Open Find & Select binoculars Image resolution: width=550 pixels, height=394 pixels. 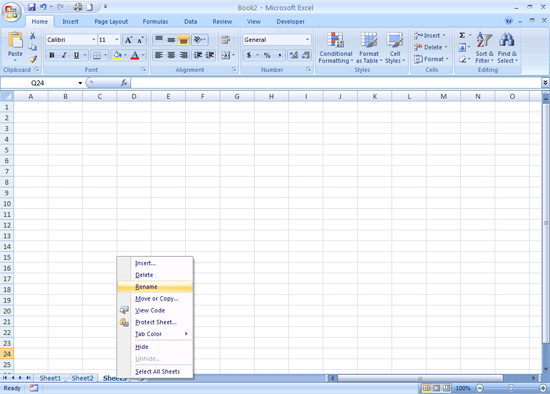pos(507,48)
